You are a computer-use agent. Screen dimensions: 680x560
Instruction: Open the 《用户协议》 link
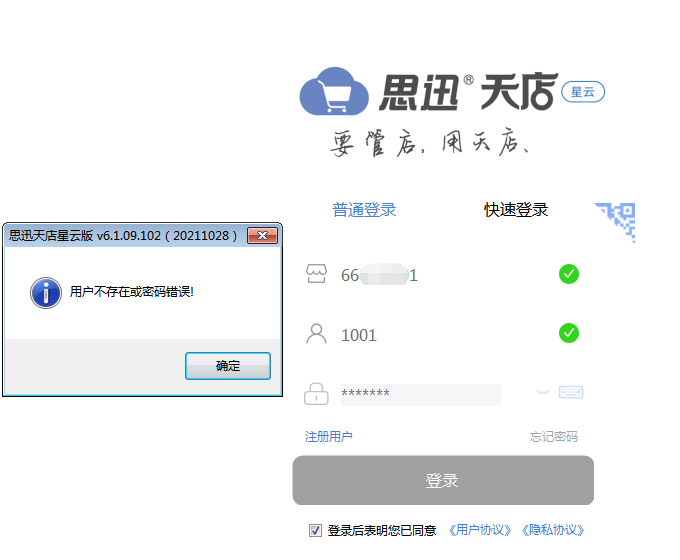(480, 530)
